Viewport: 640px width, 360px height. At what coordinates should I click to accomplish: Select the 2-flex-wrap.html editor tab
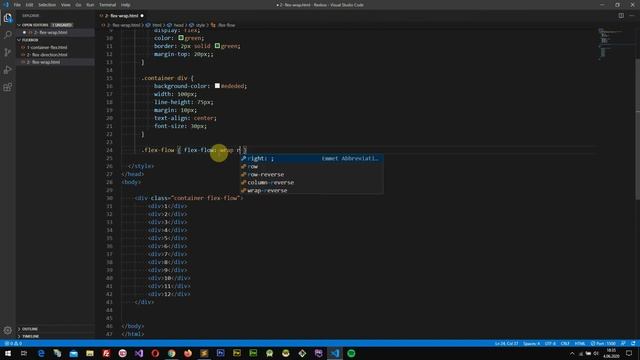[x=122, y=16]
